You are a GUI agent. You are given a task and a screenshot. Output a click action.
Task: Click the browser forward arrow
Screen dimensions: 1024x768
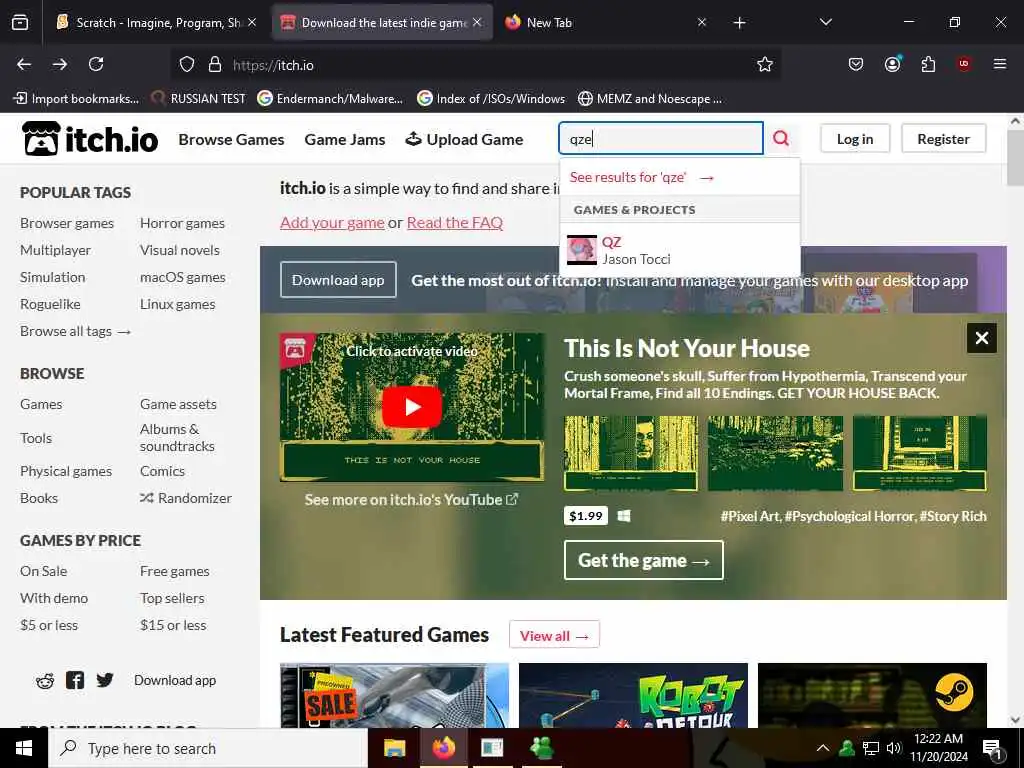[x=60, y=64]
